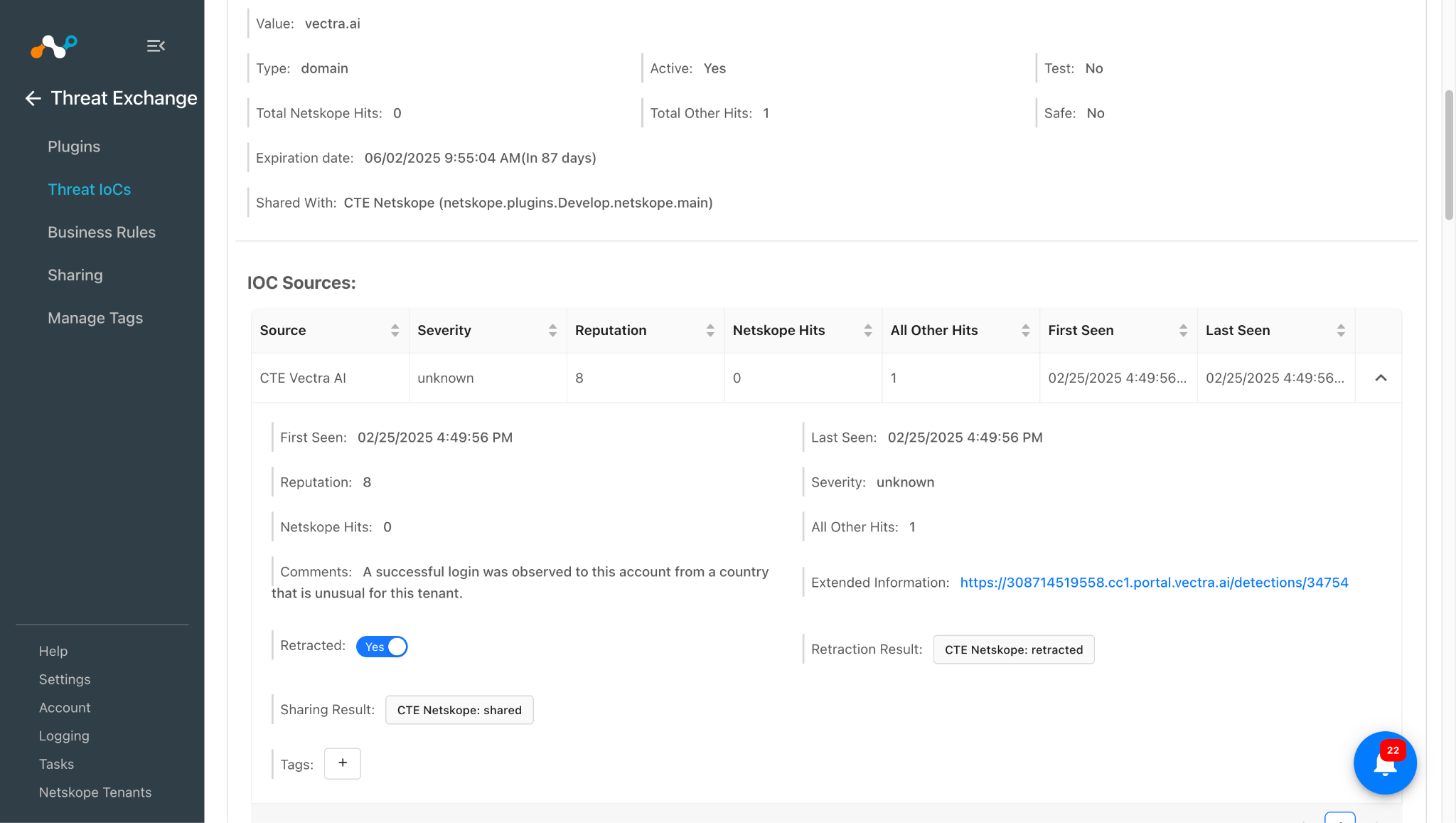The image size is (1456, 823).
Task: Click the vectra.ai value text
Action: 332,23
